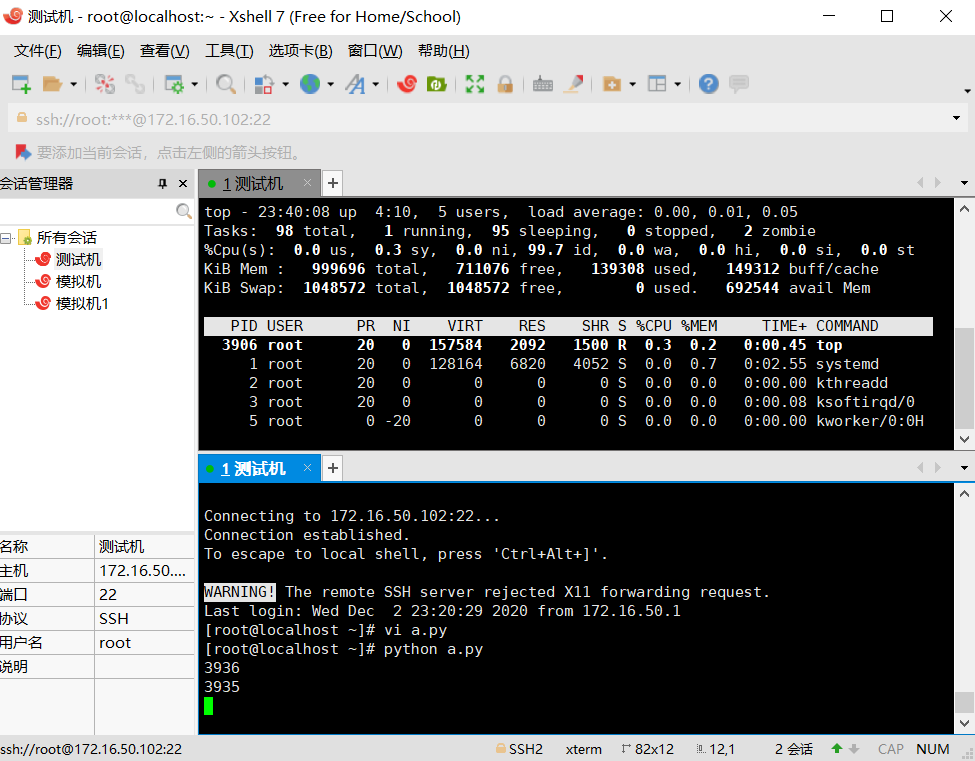975x761 pixels.
Task: Click the Reconnect chain-link icon
Action: (x=135, y=84)
